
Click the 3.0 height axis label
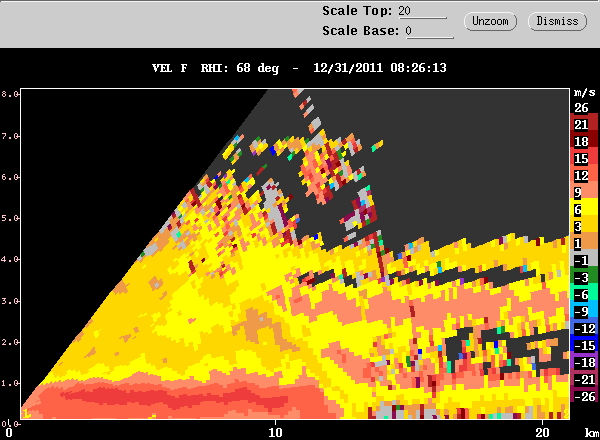point(10,301)
